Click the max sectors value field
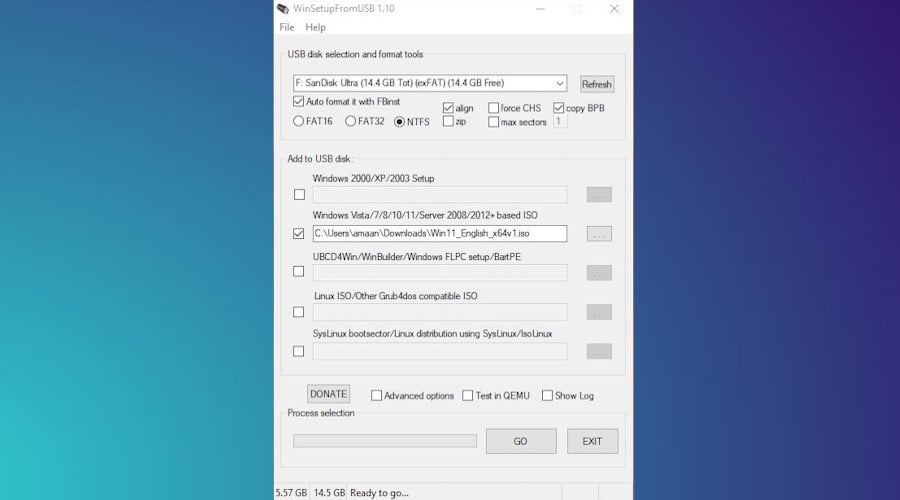This screenshot has width=900, height=500. (560, 122)
